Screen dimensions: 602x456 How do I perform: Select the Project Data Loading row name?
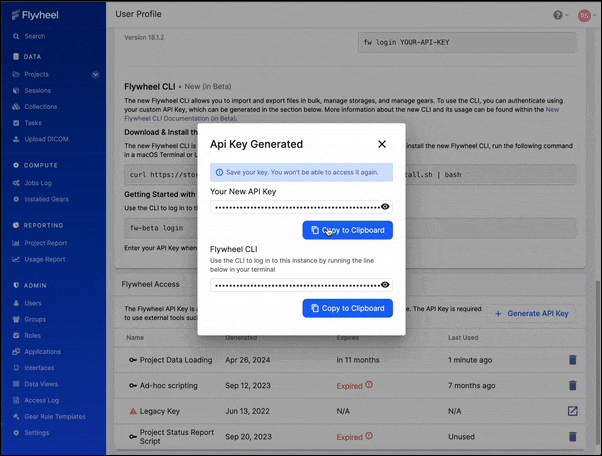click(176, 360)
